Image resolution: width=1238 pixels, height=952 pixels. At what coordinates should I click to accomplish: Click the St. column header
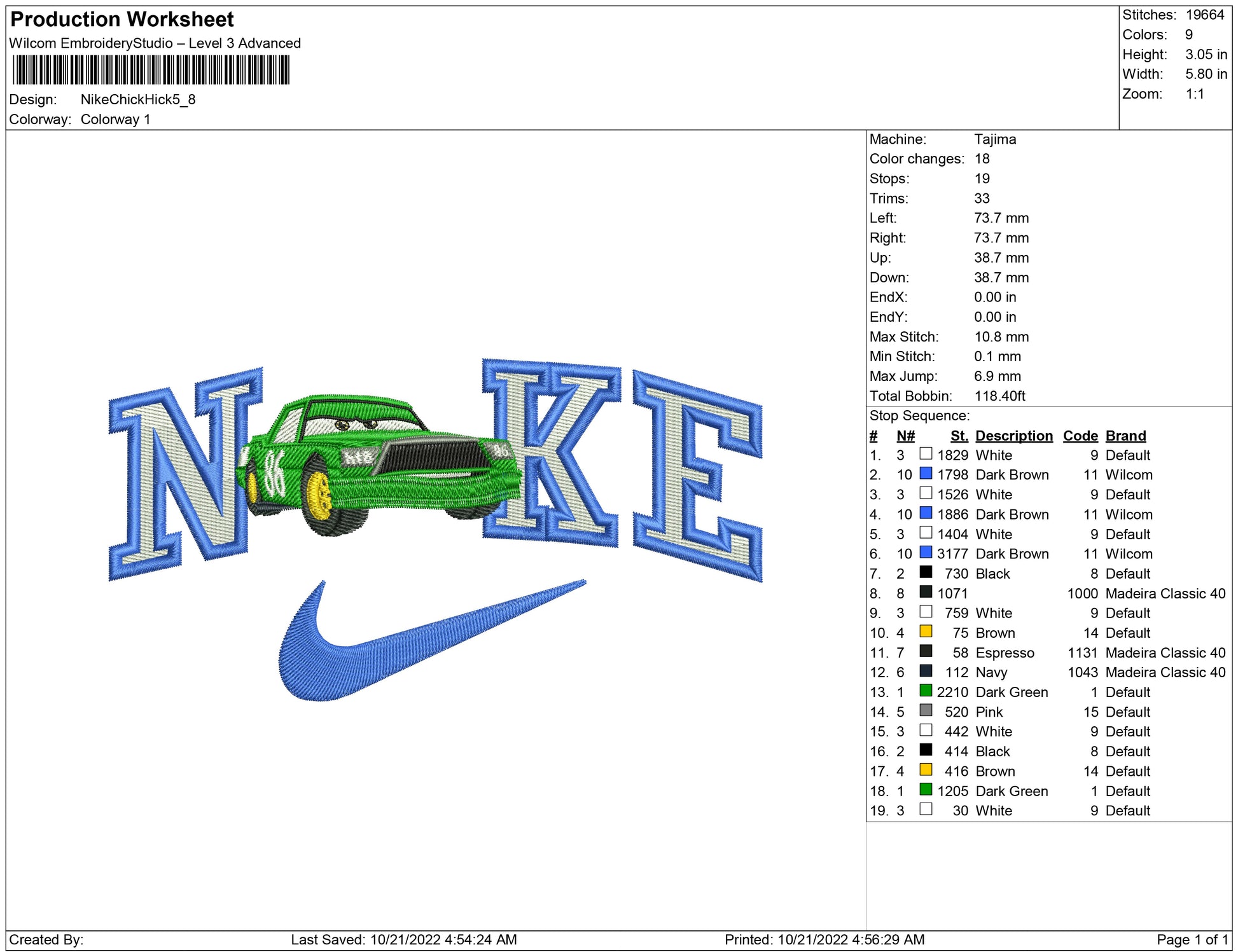coord(959,436)
